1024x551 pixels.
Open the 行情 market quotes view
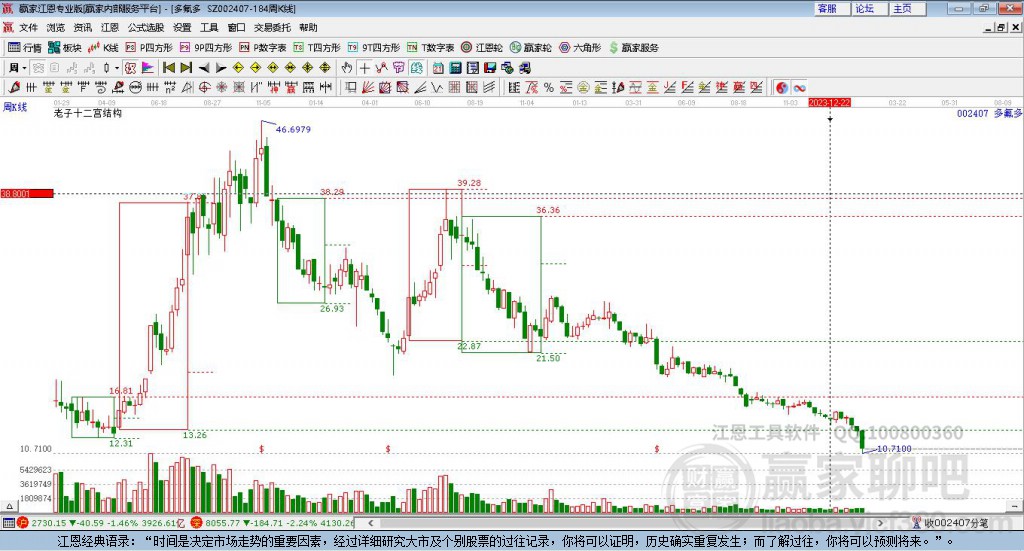[x=24, y=48]
